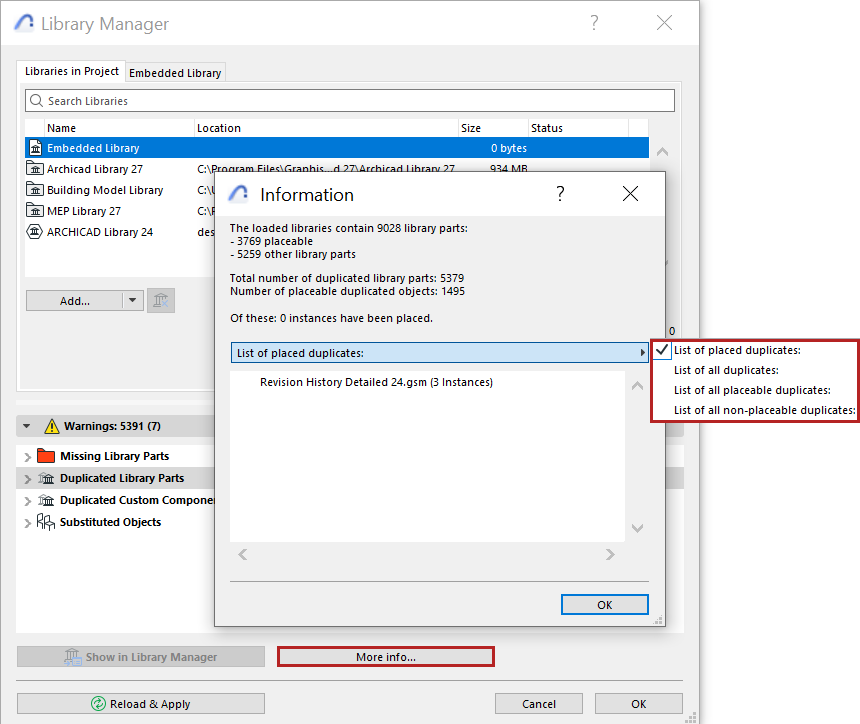Select the ARCHICAD Library 24 row name
Image resolution: width=860 pixels, height=724 pixels.
click(100, 231)
